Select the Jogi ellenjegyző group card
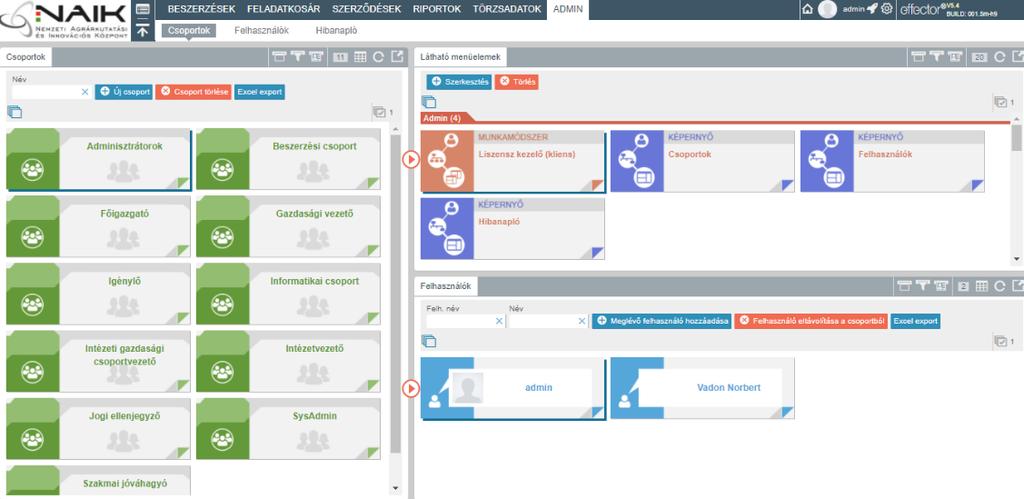Image resolution: width=1024 pixels, height=499 pixels. pos(99,428)
